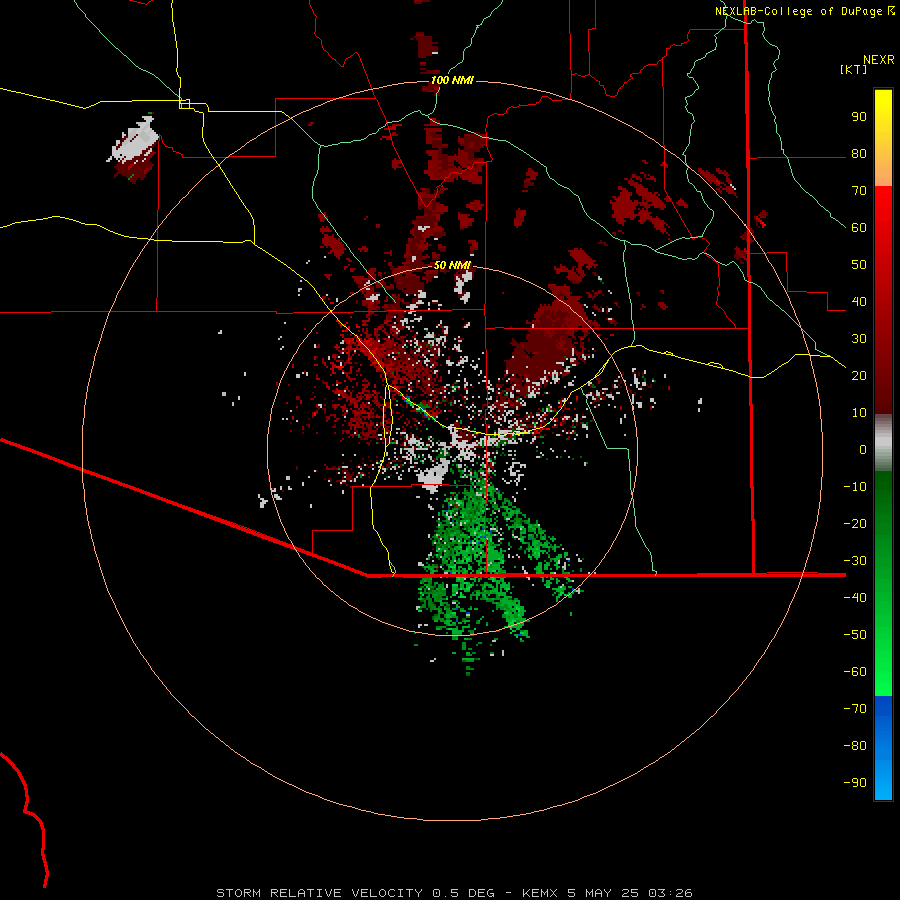This screenshot has width=900, height=900.
Task: Click the '-50' value on the velocity scale
Action: (855, 635)
